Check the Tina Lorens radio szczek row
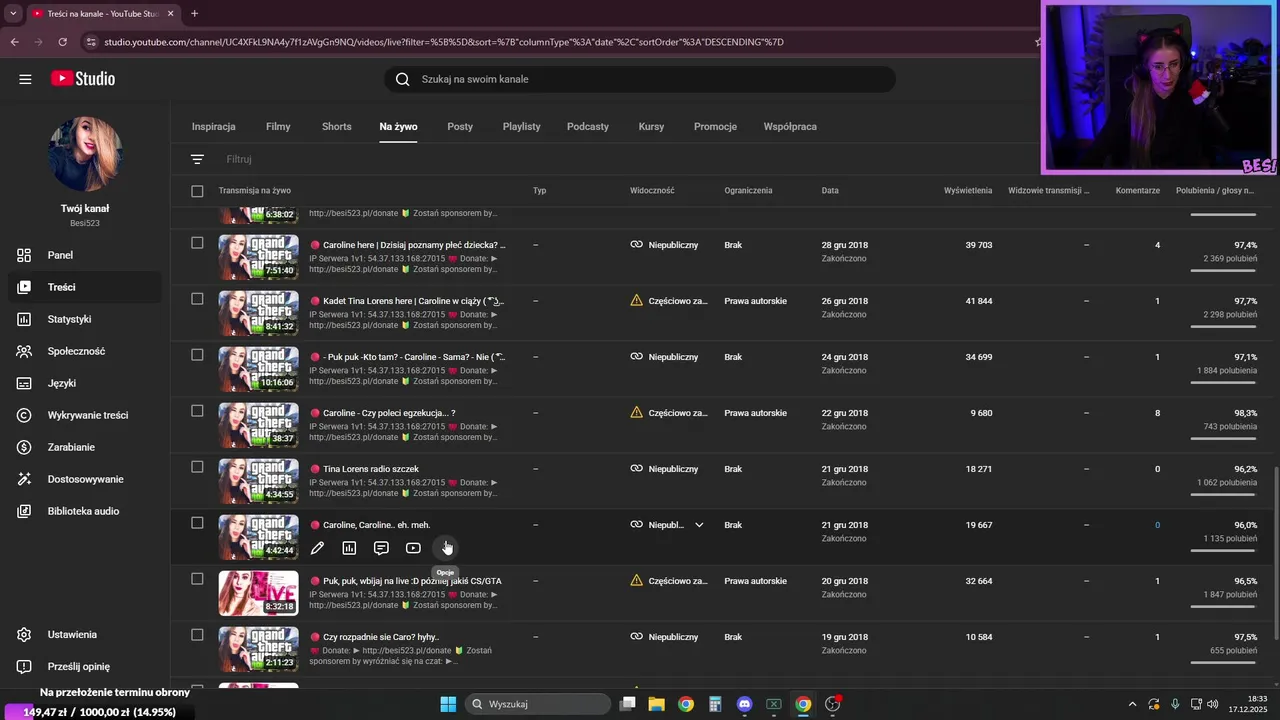Viewport: 1280px width, 720px height. [197, 467]
